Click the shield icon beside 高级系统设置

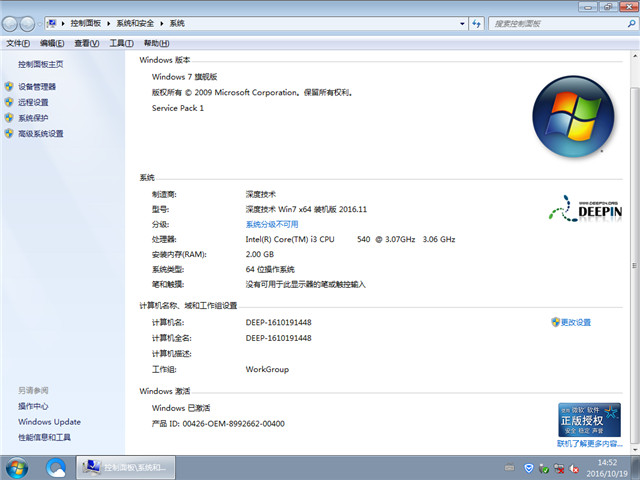(x=9, y=133)
